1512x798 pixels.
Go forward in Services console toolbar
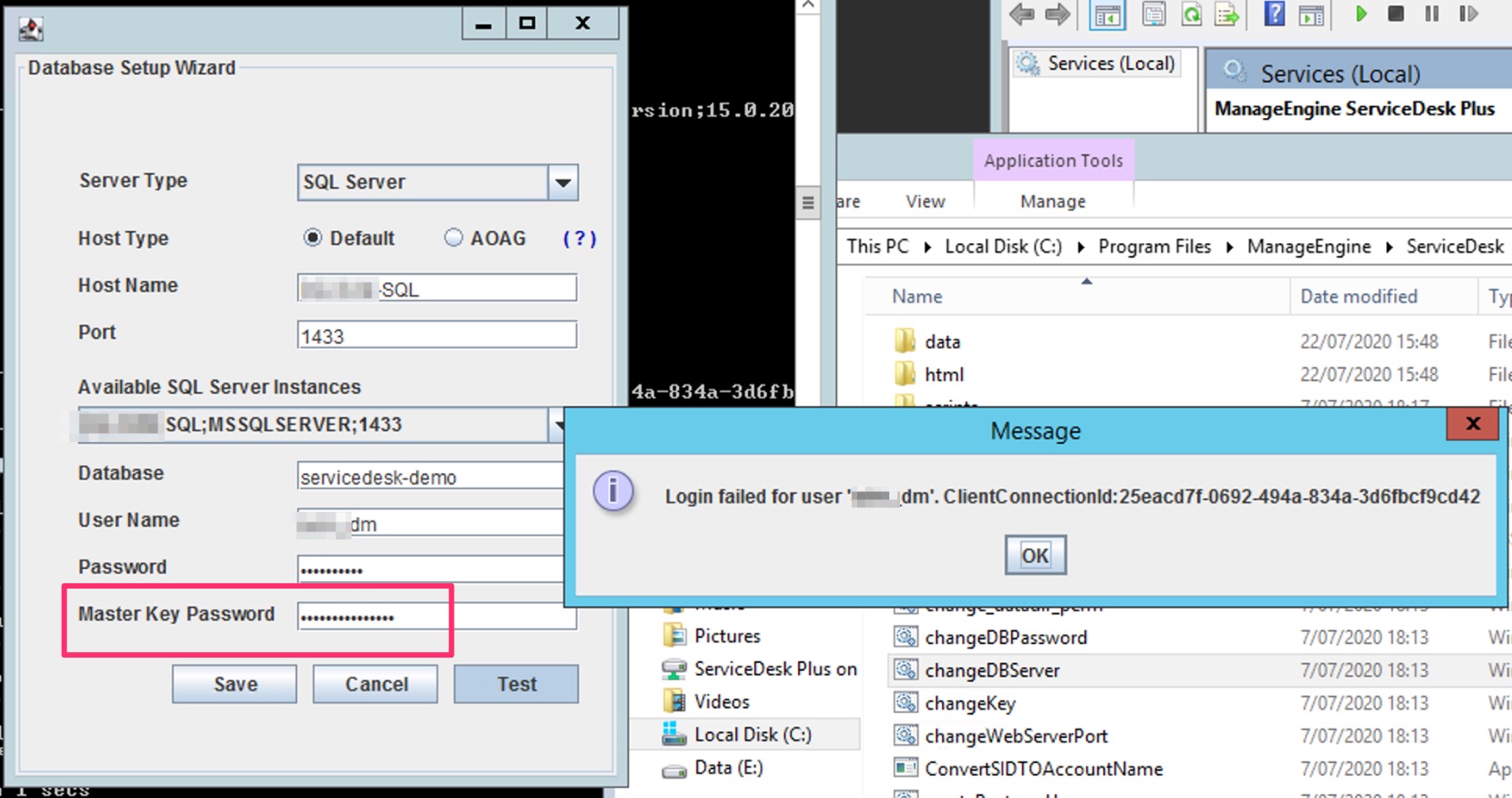point(1058,14)
